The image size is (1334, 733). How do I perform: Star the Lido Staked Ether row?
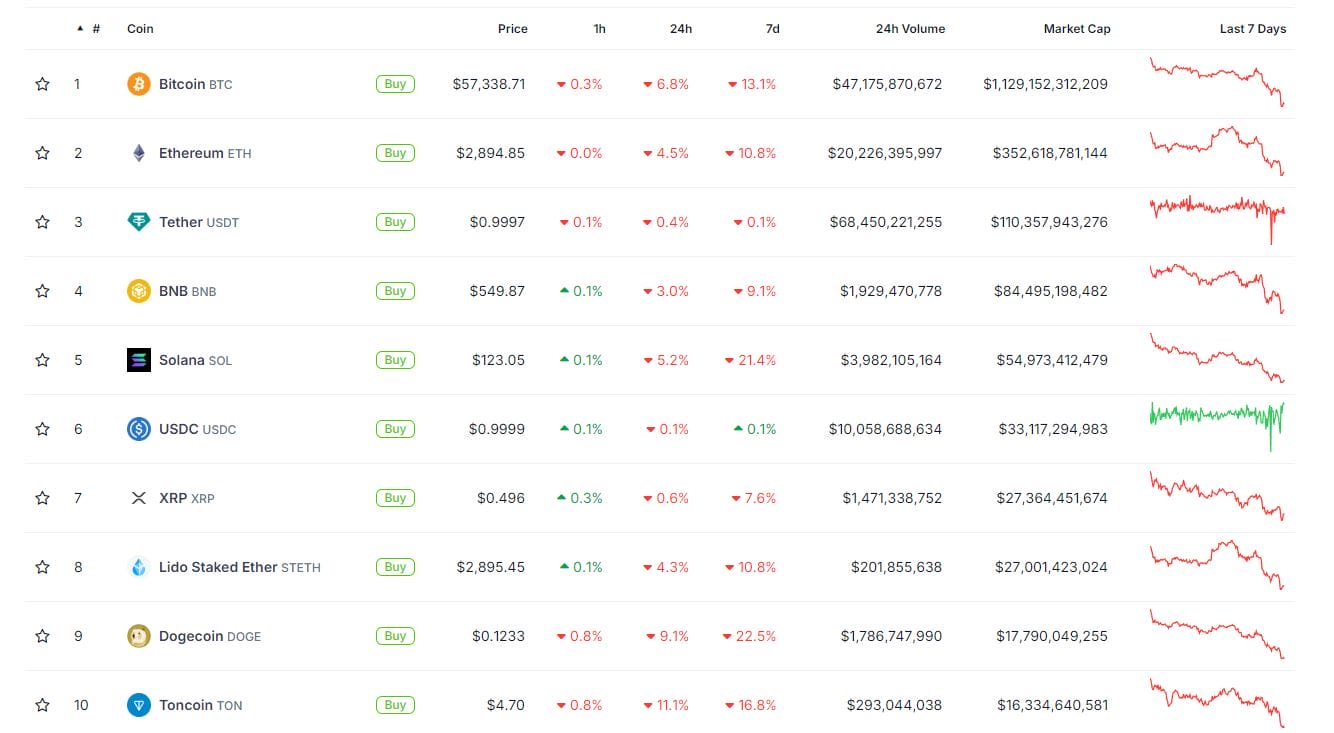[42, 567]
